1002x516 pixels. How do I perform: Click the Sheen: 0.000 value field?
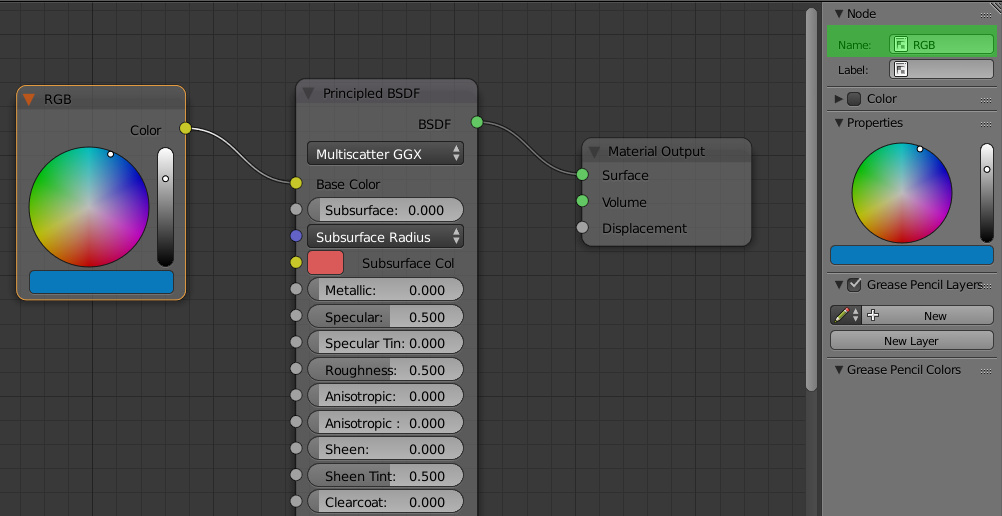point(385,450)
